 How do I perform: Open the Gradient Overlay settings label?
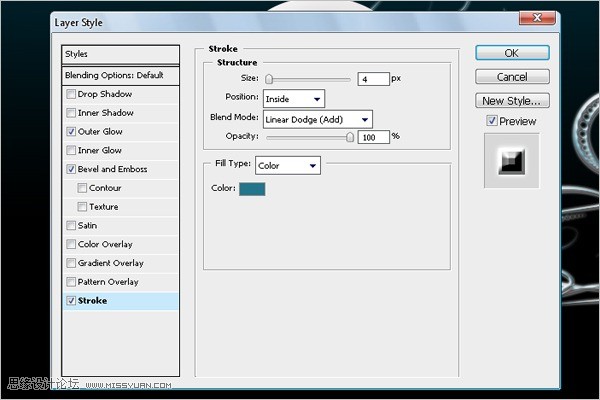tap(111, 263)
